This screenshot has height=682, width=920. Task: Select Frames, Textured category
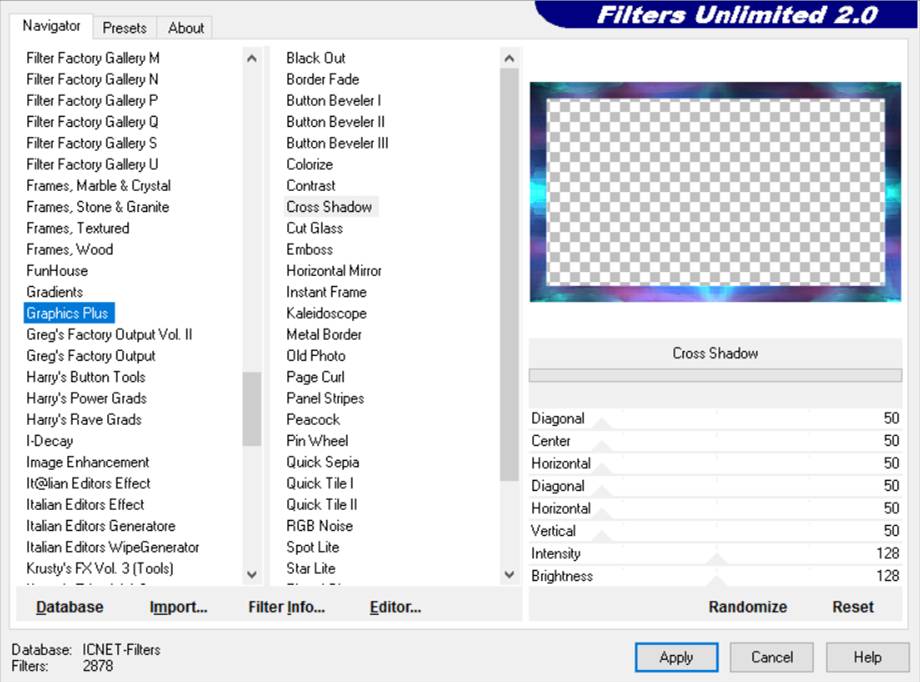point(77,228)
